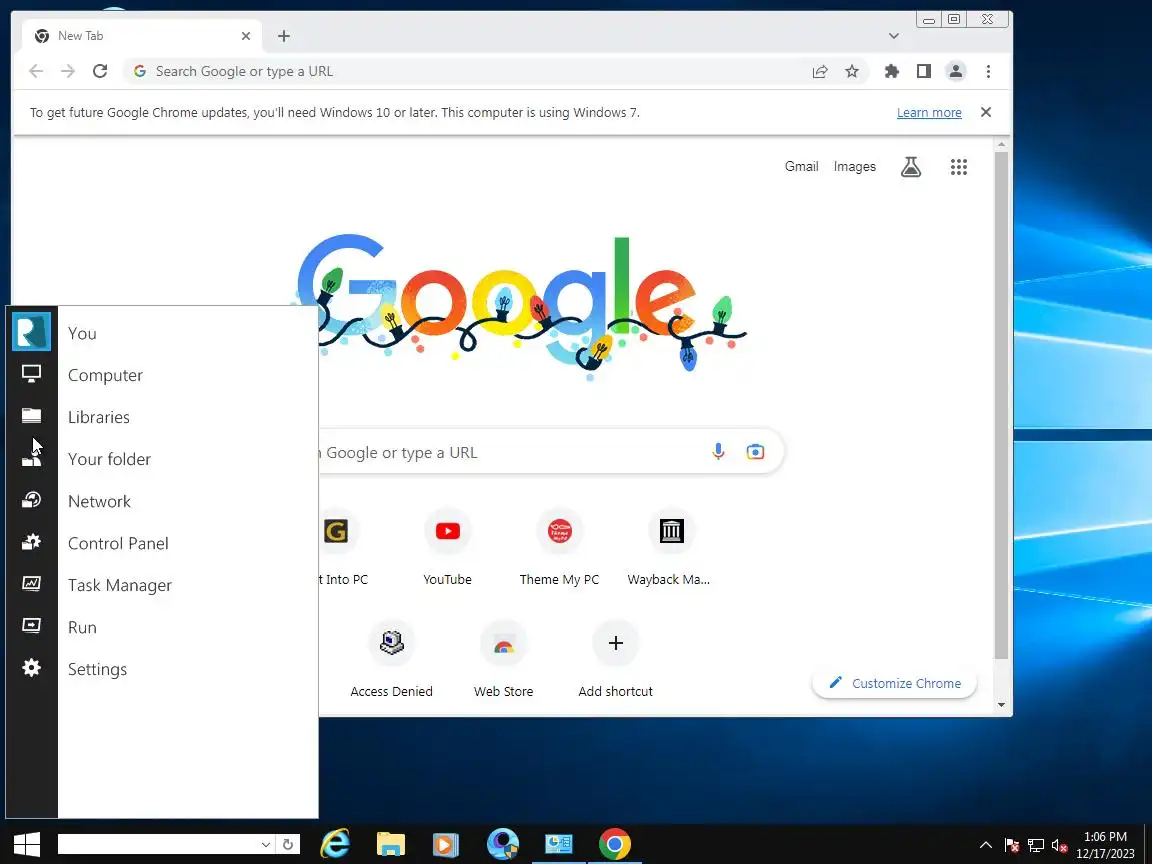Open Settings menu entry
The height and width of the screenshot is (864, 1152).
97,669
